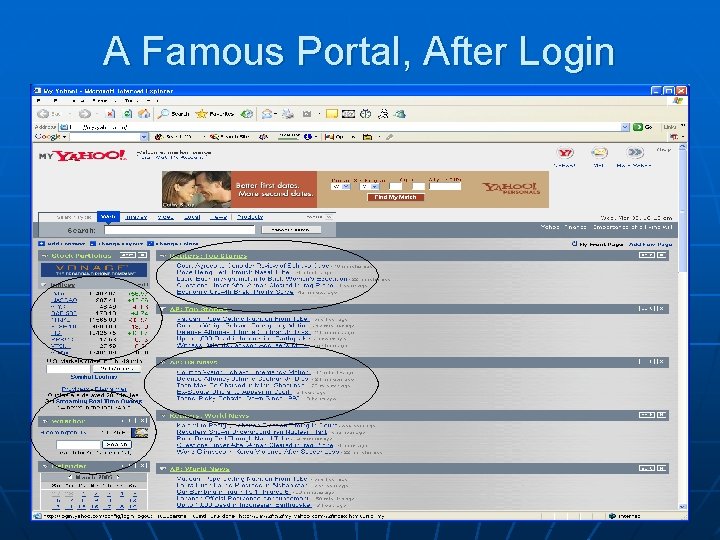Open the Google toolbar logo menu

[51, 137]
